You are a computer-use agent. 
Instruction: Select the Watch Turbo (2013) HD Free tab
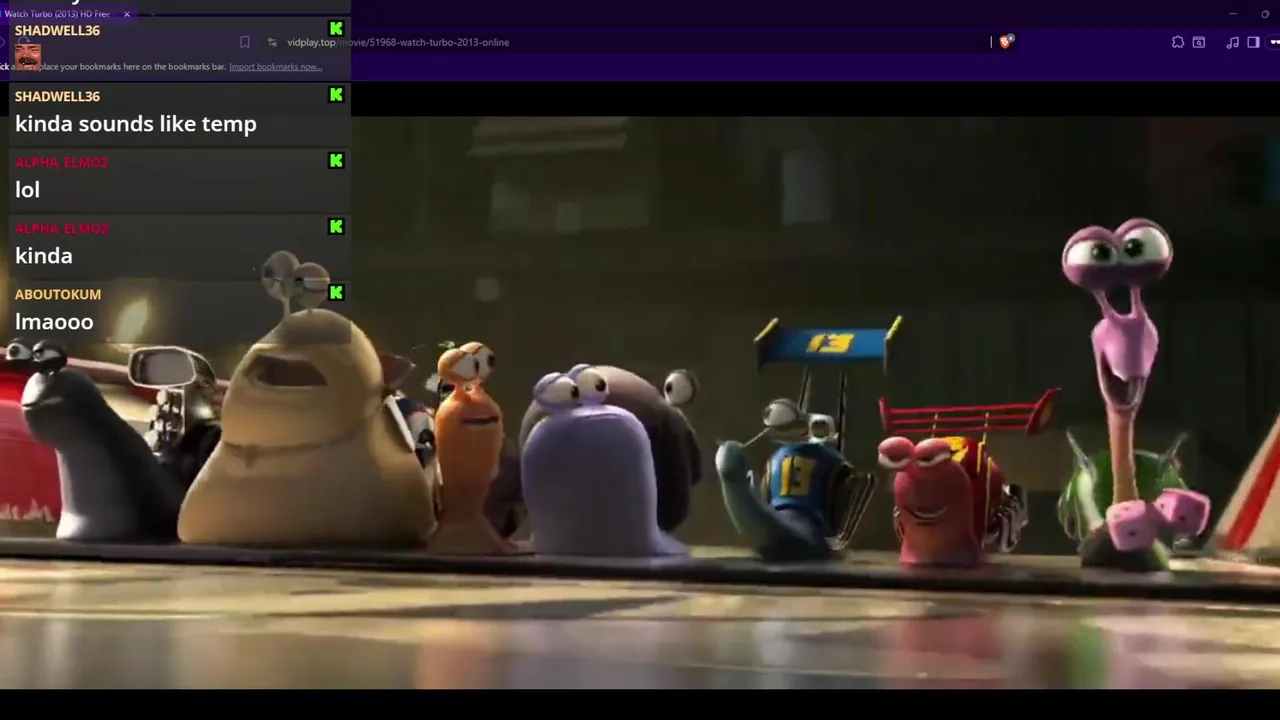57,14
